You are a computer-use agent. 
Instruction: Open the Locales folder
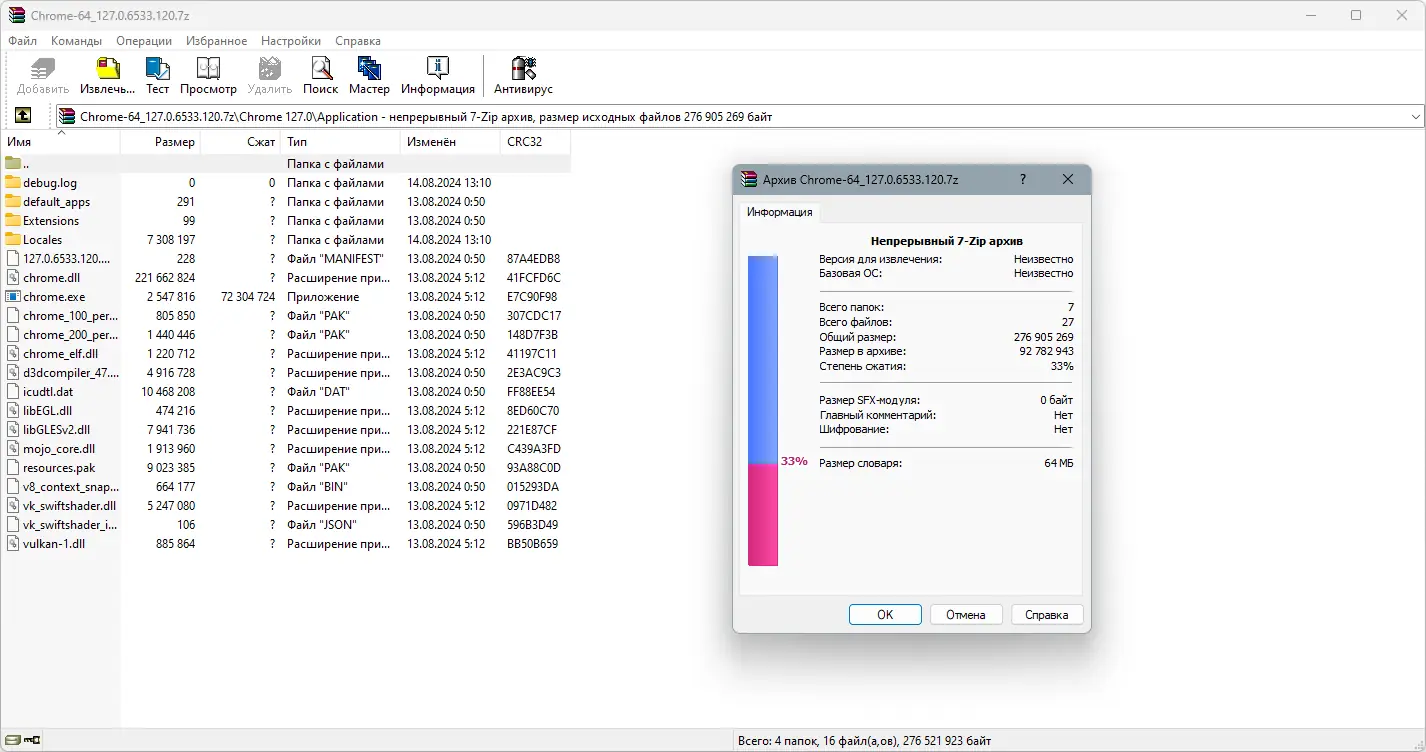[x=47, y=239]
